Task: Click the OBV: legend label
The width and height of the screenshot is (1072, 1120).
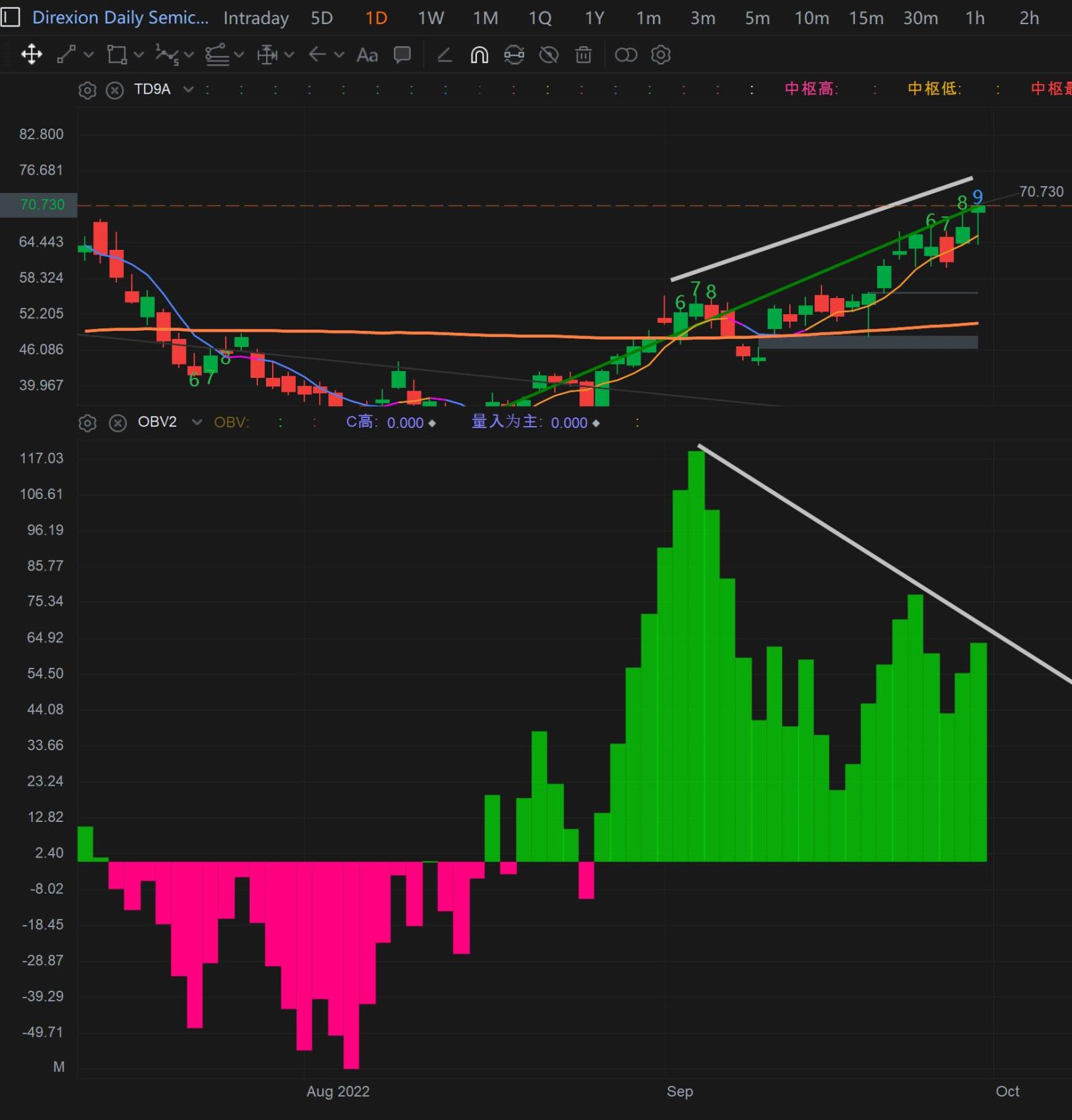Action: click(x=231, y=423)
